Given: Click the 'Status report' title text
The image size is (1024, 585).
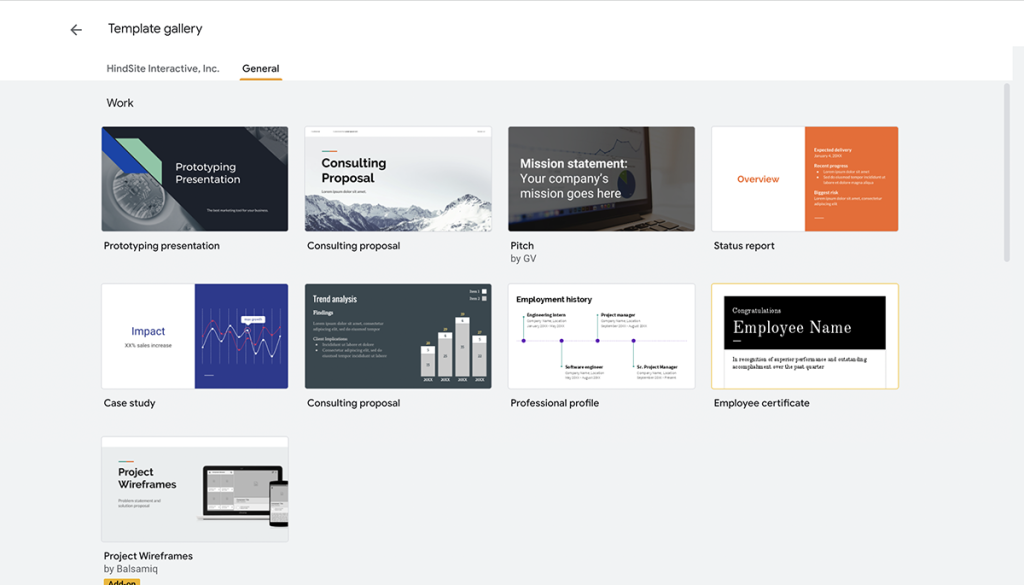Looking at the screenshot, I should coord(743,245).
